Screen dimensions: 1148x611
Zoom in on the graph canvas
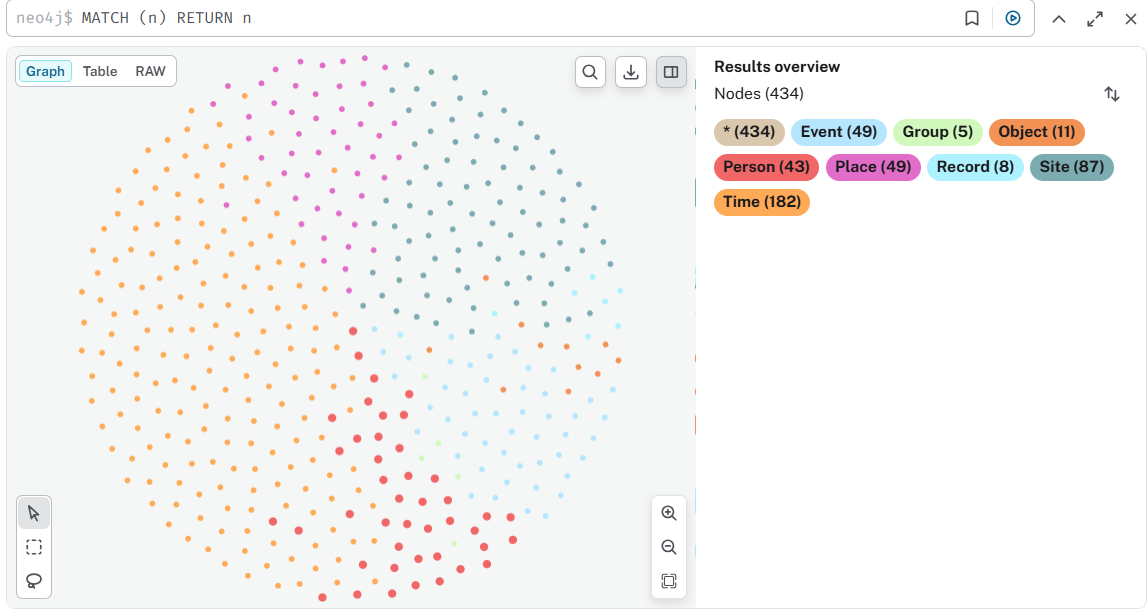(x=669, y=513)
